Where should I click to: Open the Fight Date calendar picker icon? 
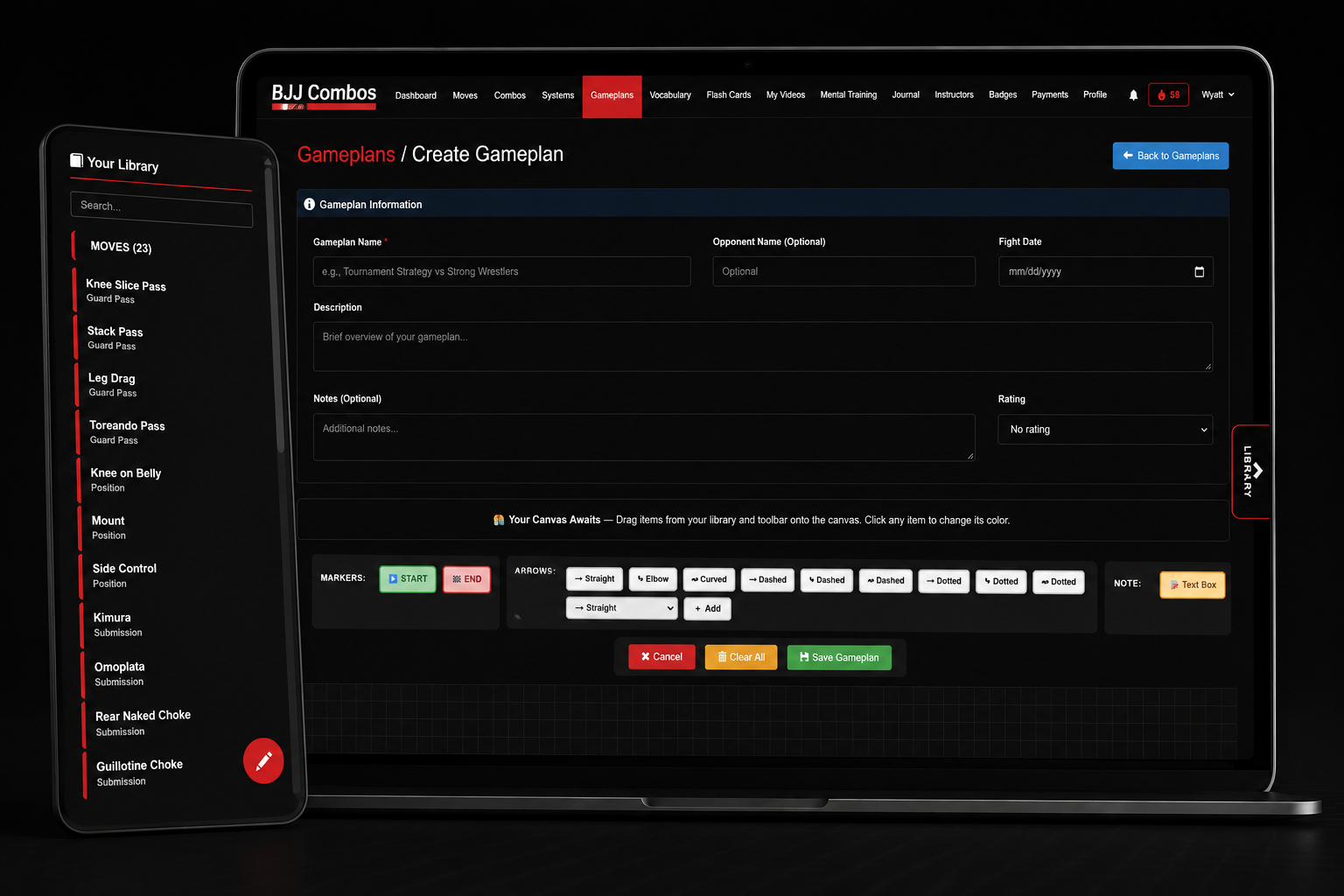point(1199,272)
